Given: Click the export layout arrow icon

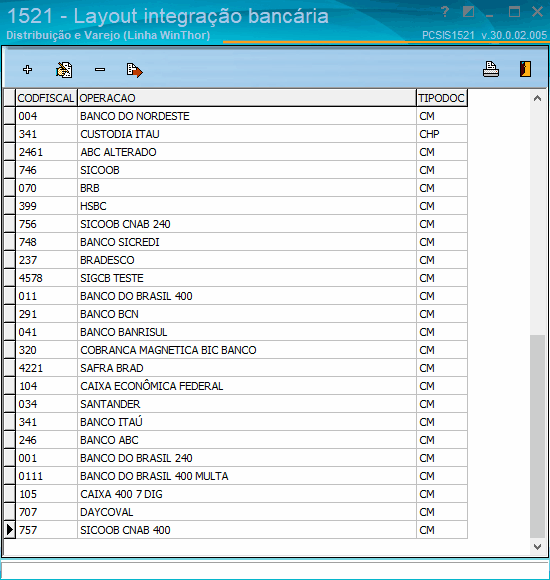Looking at the screenshot, I should pyautogui.click(x=134, y=70).
